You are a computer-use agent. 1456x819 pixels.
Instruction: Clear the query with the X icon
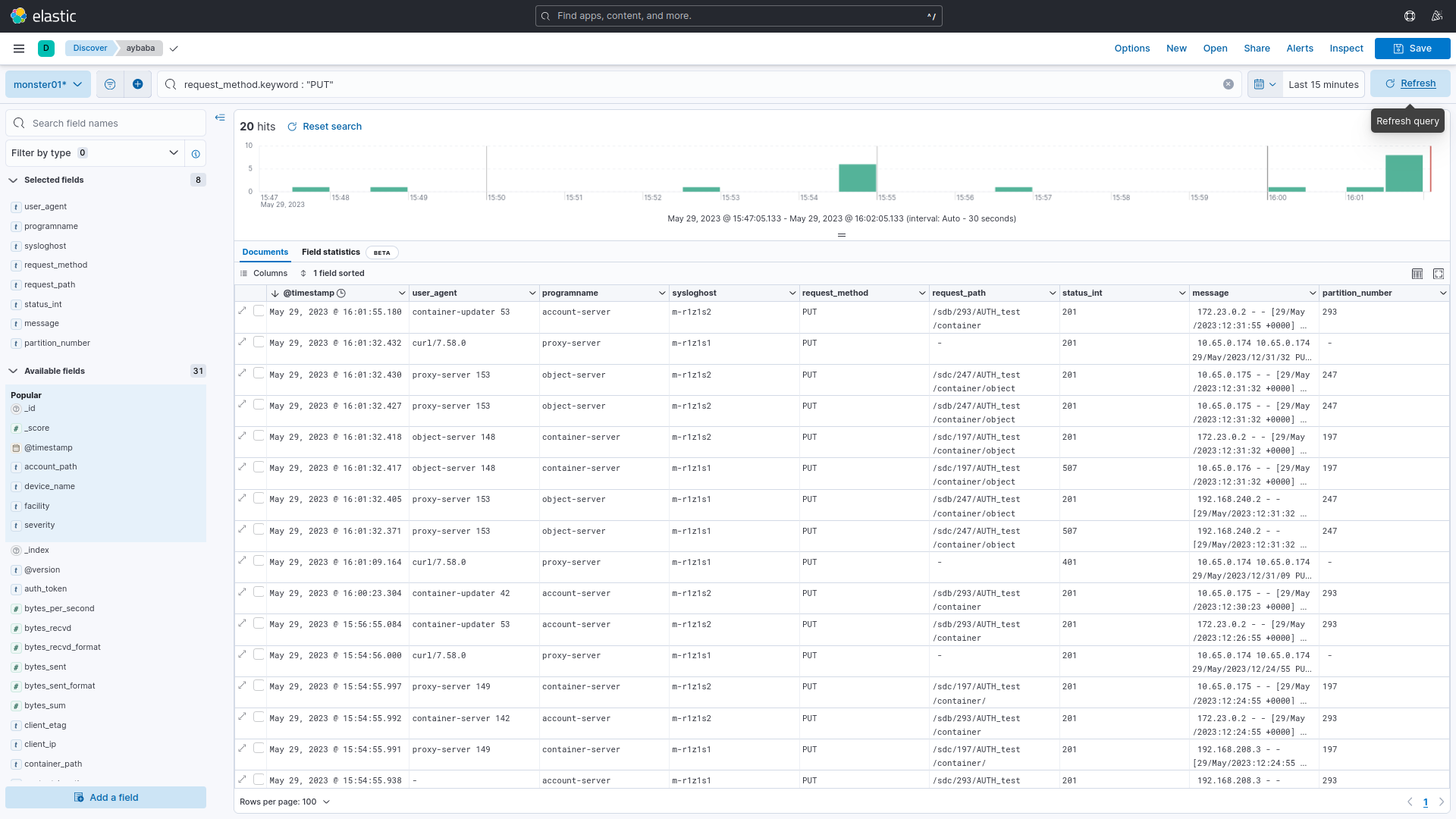tap(1228, 84)
